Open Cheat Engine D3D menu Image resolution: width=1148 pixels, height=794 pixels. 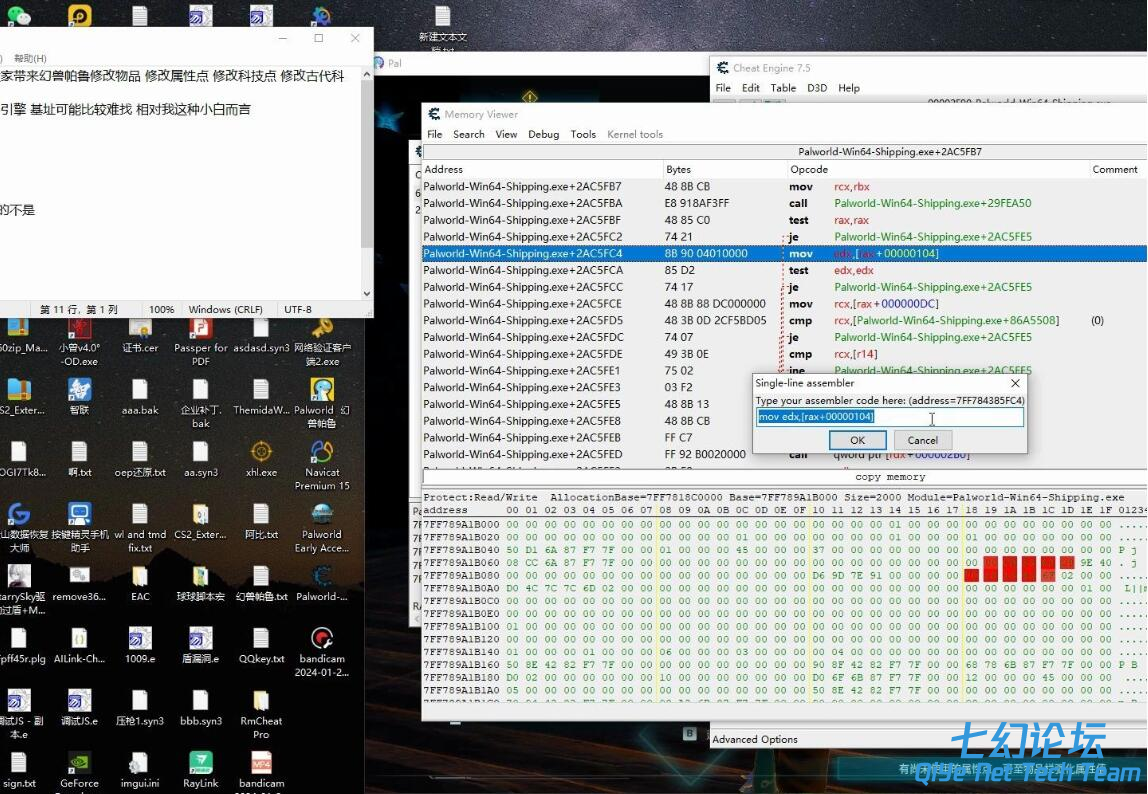click(x=816, y=88)
